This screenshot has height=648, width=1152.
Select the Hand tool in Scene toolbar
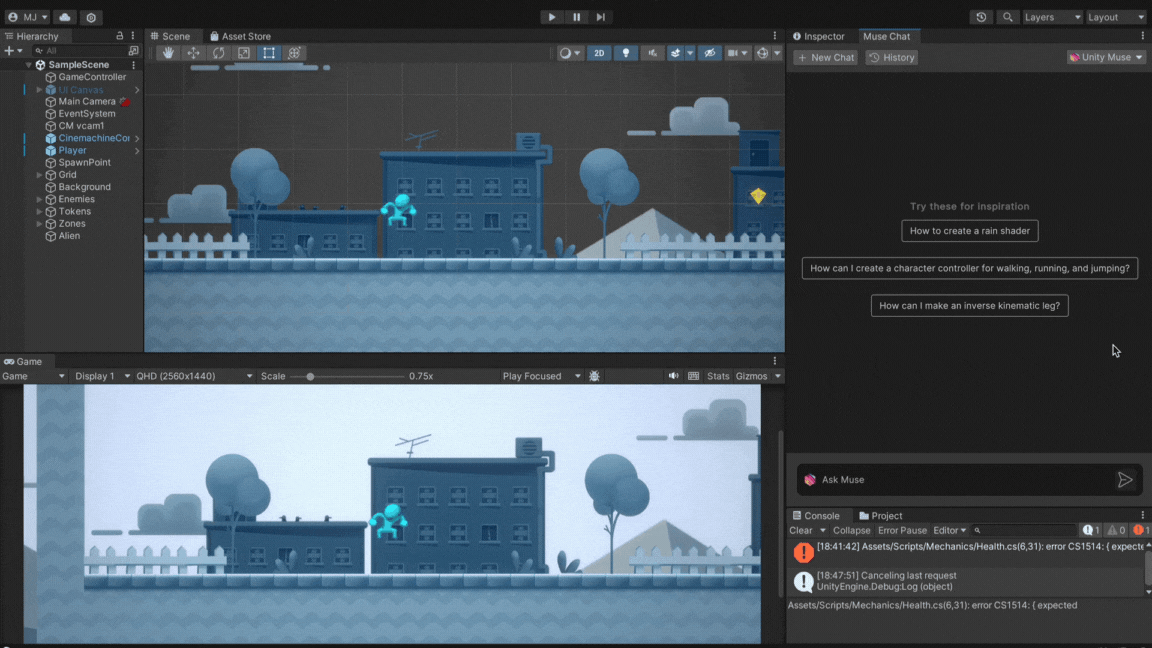pyautogui.click(x=168, y=53)
